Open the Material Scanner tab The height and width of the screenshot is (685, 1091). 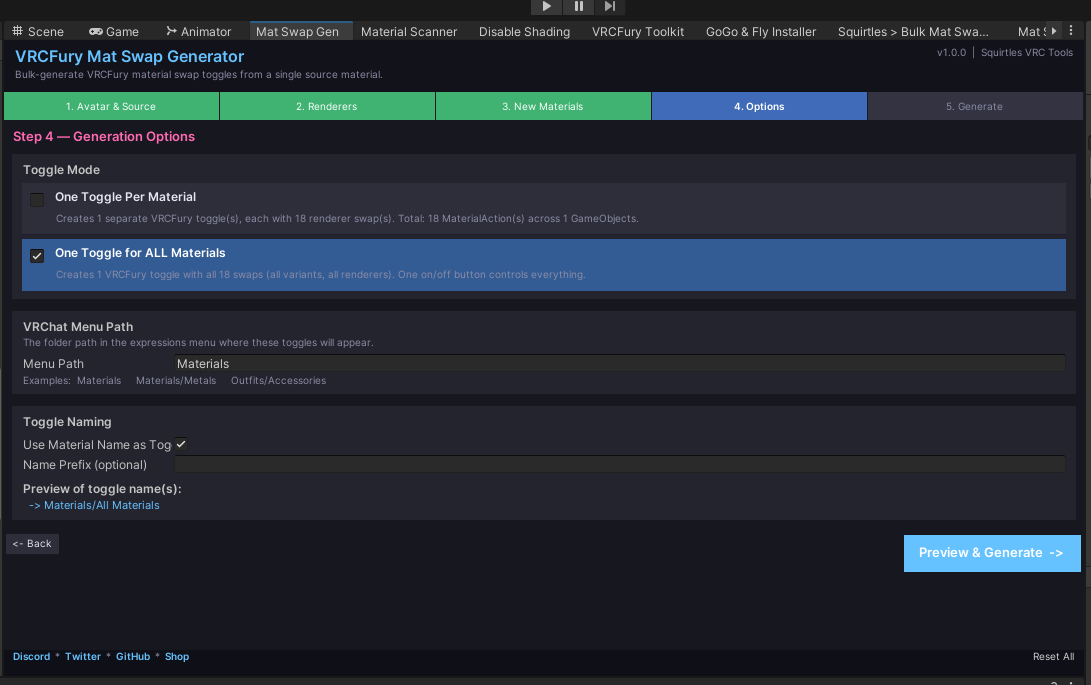pyautogui.click(x=409, y=31)
